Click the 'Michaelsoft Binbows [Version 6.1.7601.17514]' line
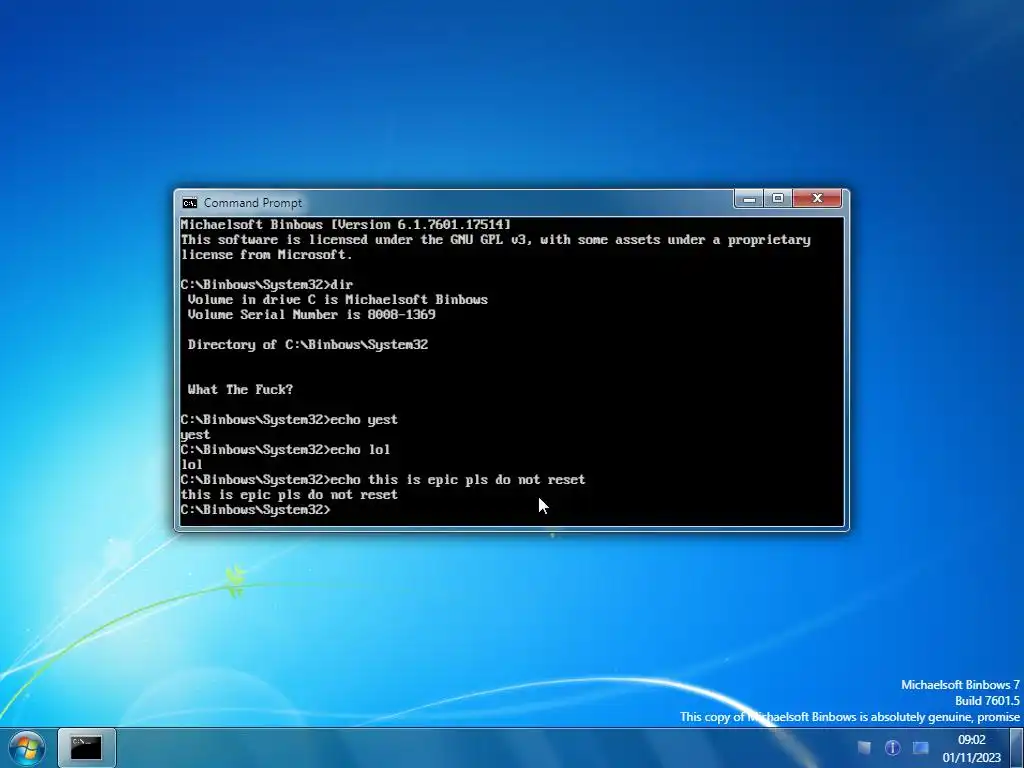 (345, 225)
